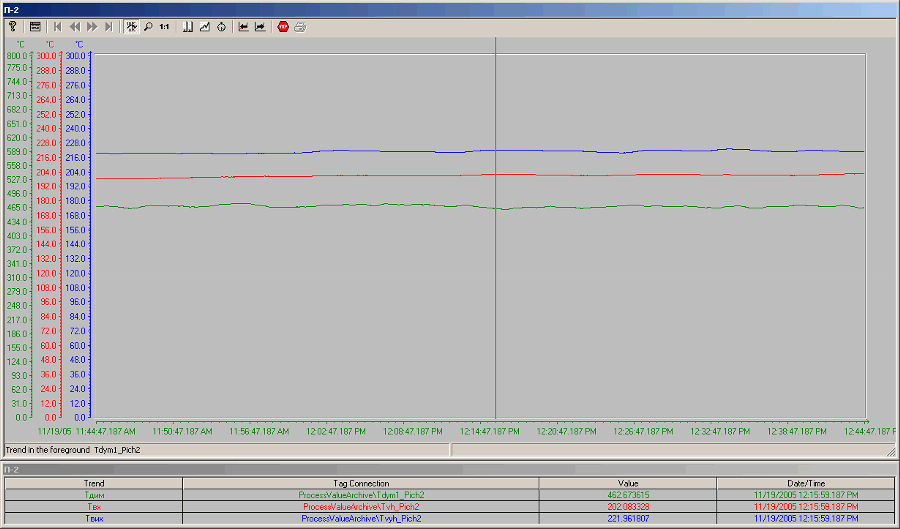Jump to last data record
This screenshot has height=529, width=900.
[x=108, y=27]
